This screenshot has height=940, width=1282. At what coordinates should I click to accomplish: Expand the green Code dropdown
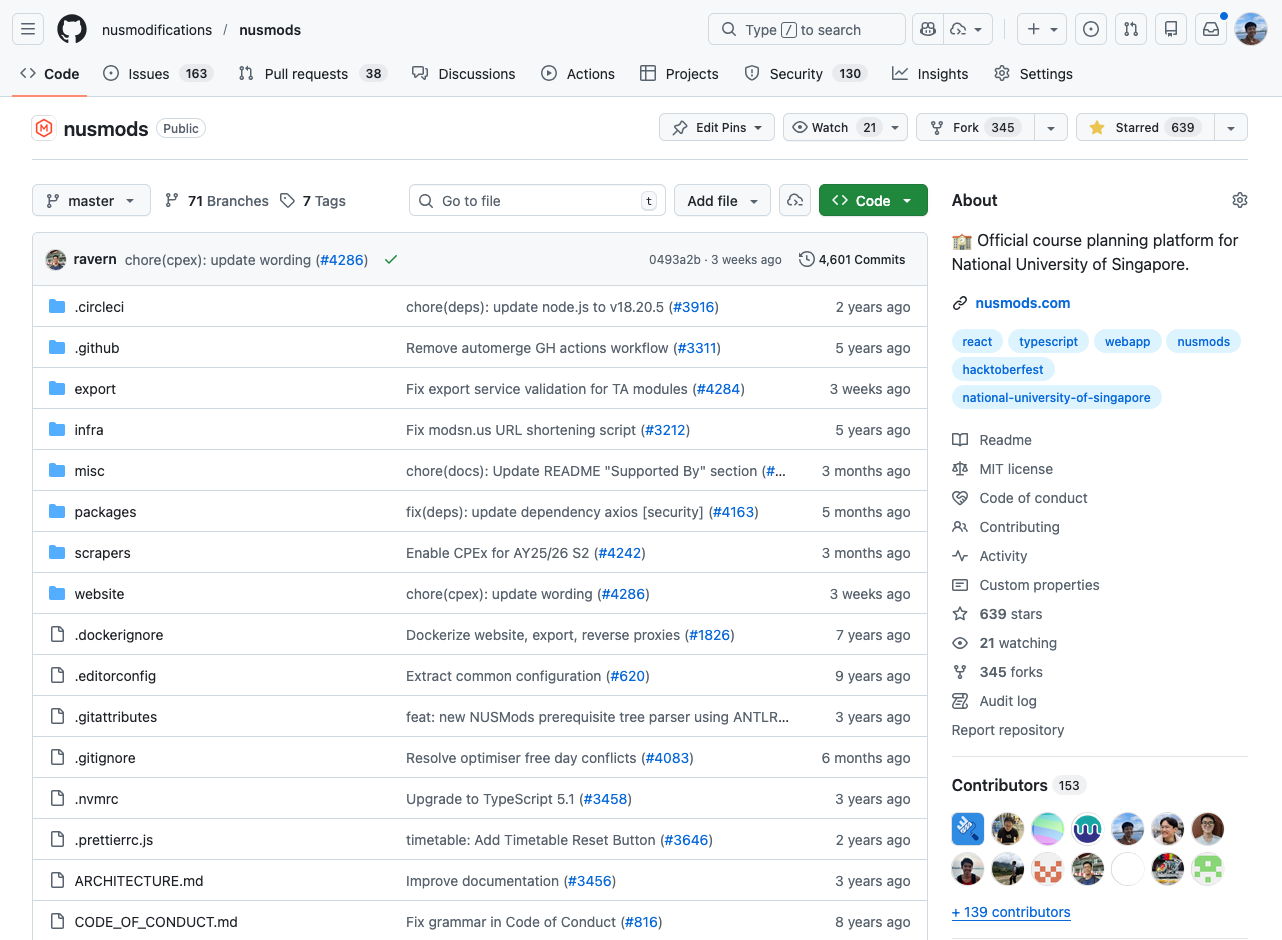click(872, 200)
